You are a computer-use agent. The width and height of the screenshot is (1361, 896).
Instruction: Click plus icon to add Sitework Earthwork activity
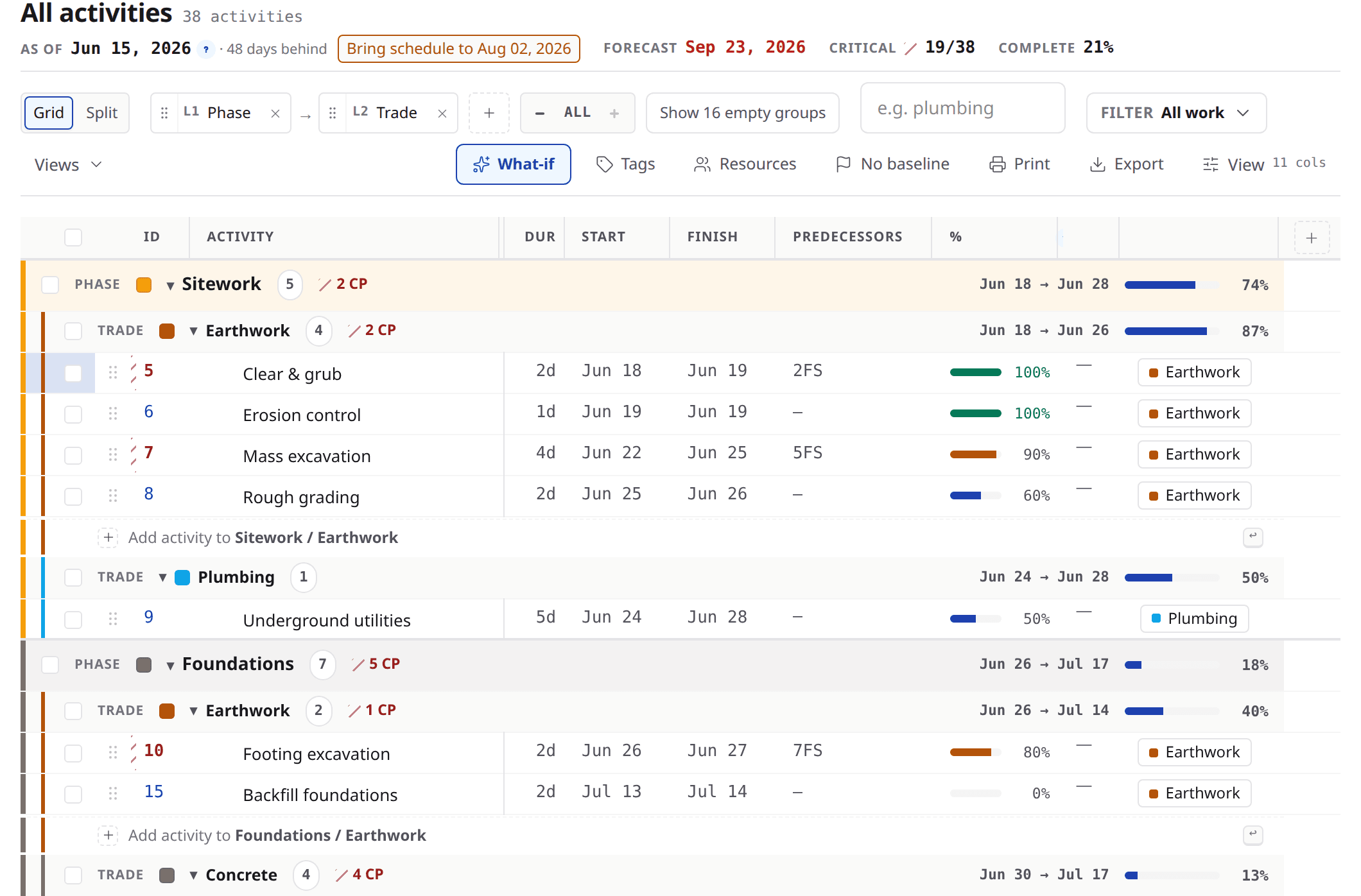click(x=108, y=537)
